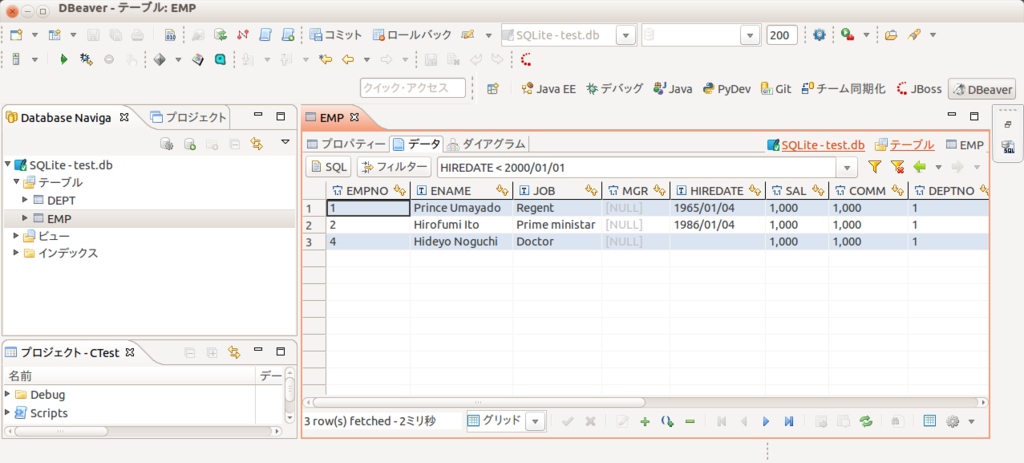Click the collapse all icon in navigator
This screenshot has height=463, width=1024.
coord(234,144)
